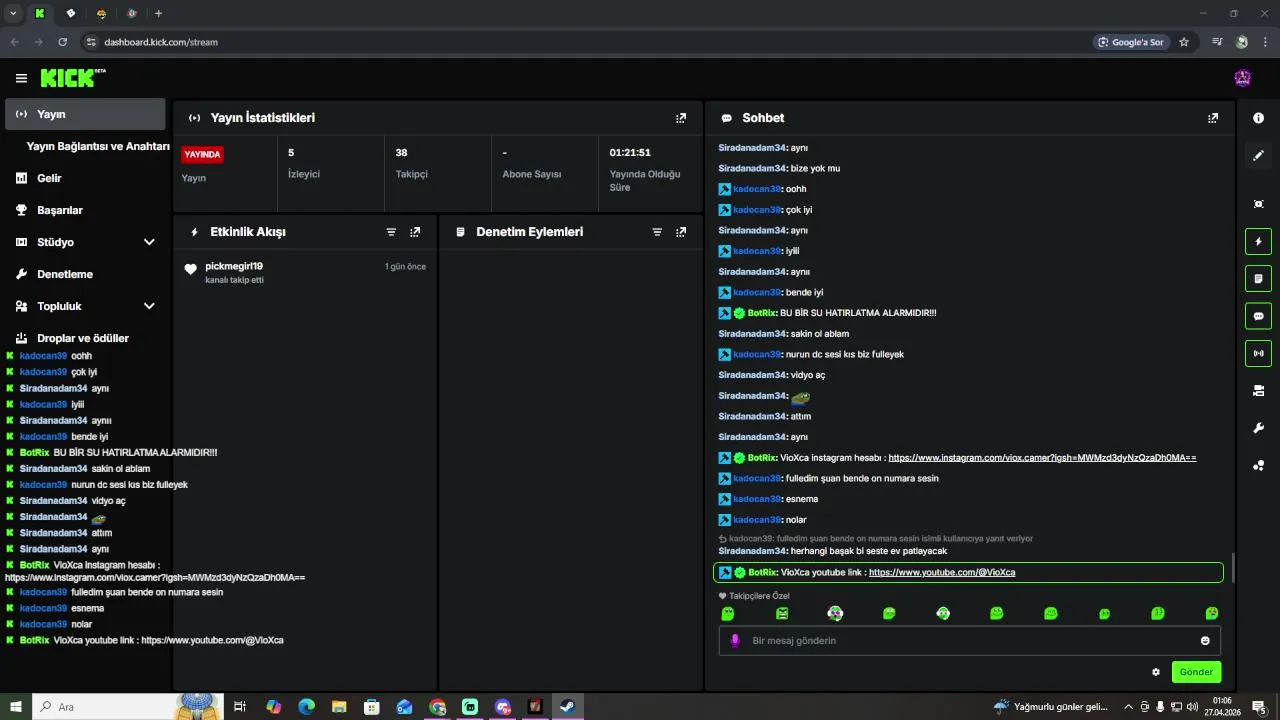Image resolution: width=1280 pixels, height=720 pixels.
Task: Toggle the stream statistics broadcast panel icon
Action: coord(1258,353)
